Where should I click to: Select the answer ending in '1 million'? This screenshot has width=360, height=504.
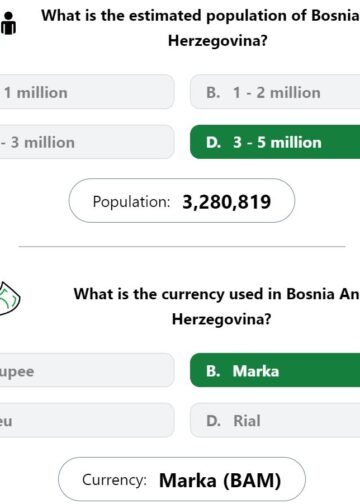[87, 92]
